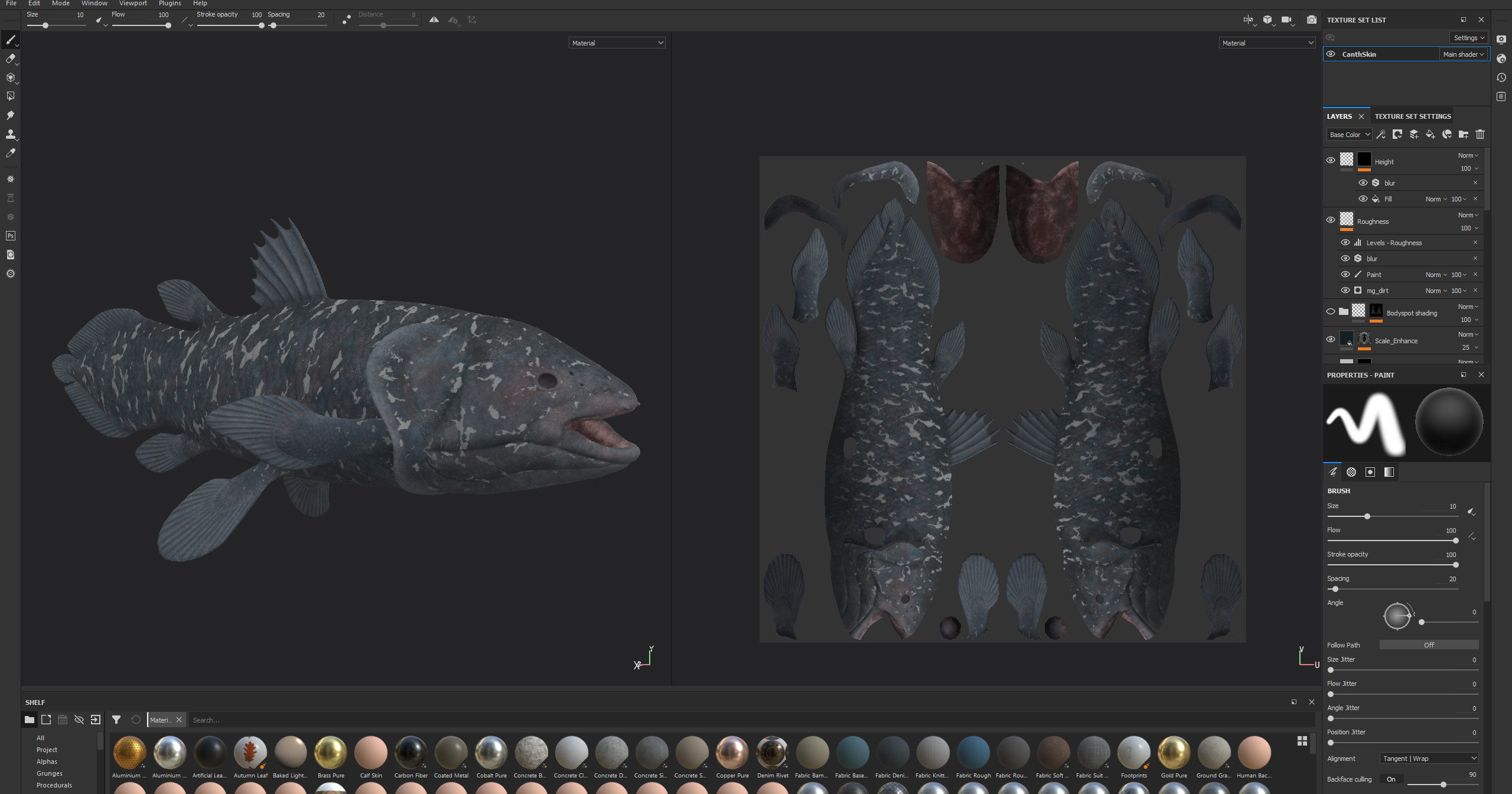Click the add mask icon
The image size is (1512, 794).
(x=1397, y=135)
